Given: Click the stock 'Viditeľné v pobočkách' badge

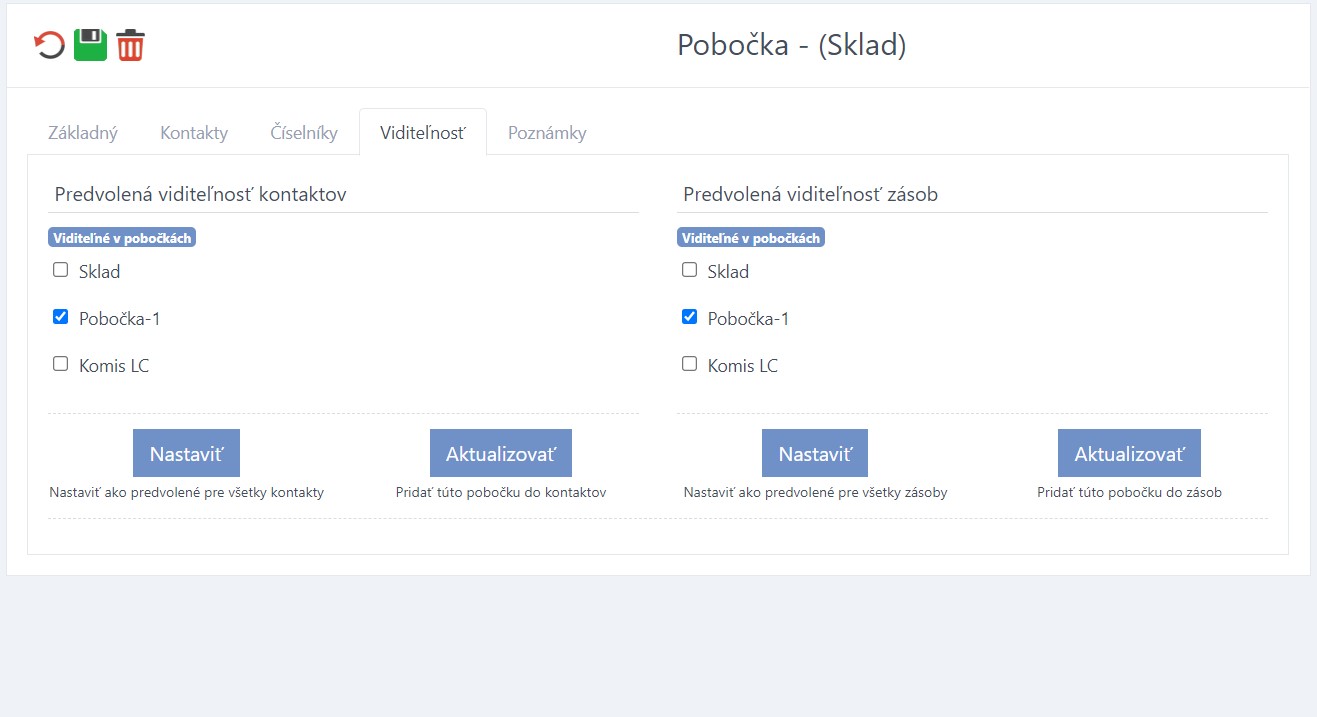Looking at the screenshot, I should [x=750, y=238].
